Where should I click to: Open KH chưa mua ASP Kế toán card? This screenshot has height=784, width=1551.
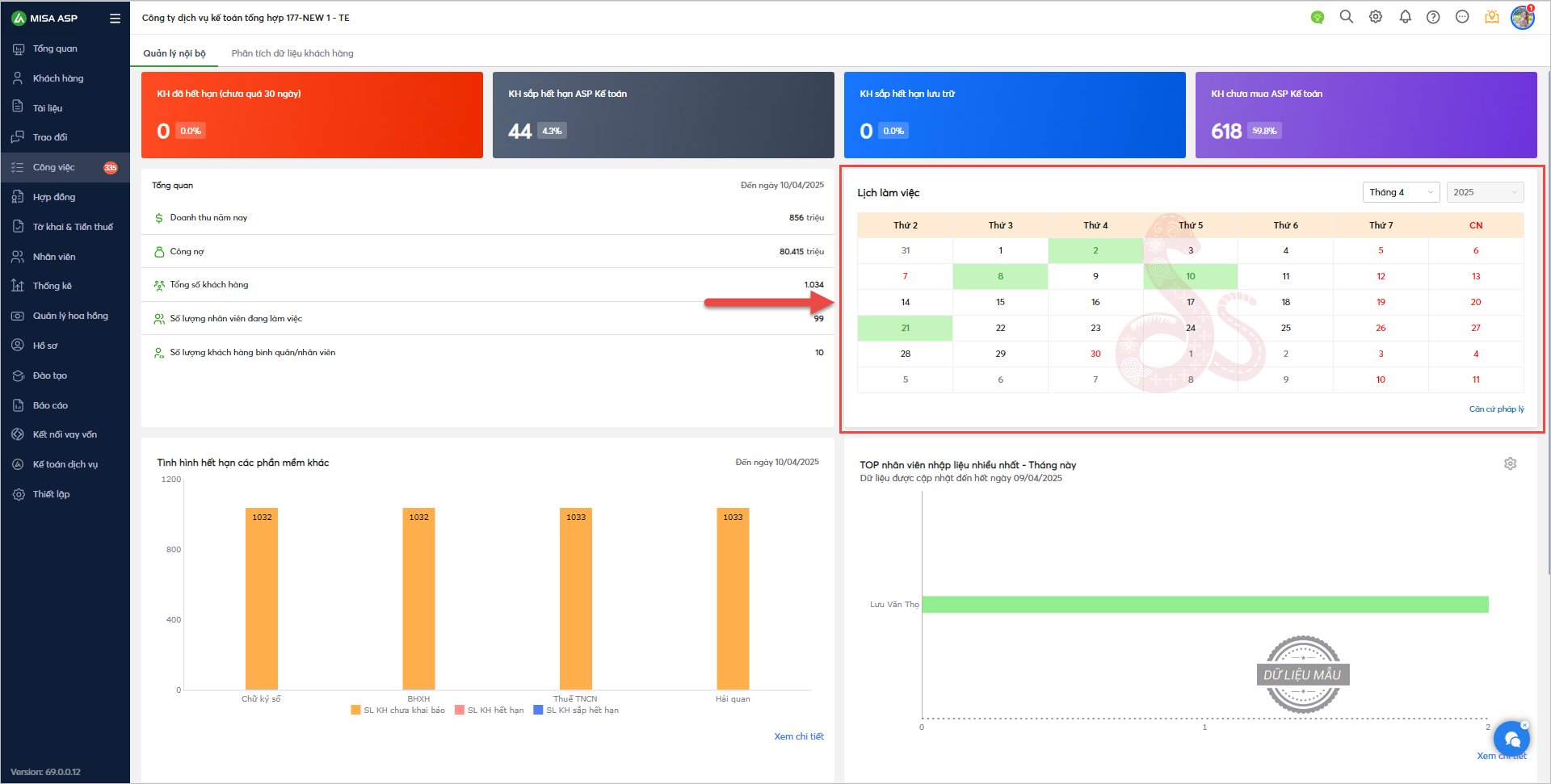1366,115
